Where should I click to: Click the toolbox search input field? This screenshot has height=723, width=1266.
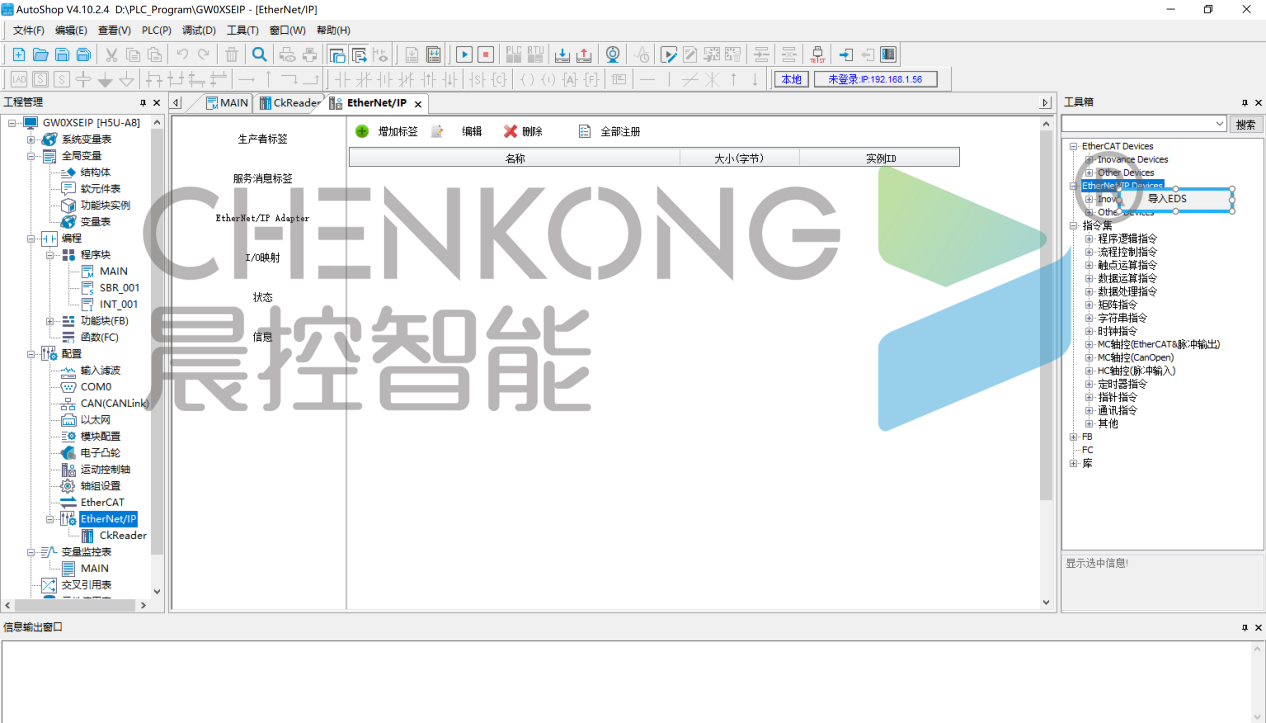click(1136, 124)
